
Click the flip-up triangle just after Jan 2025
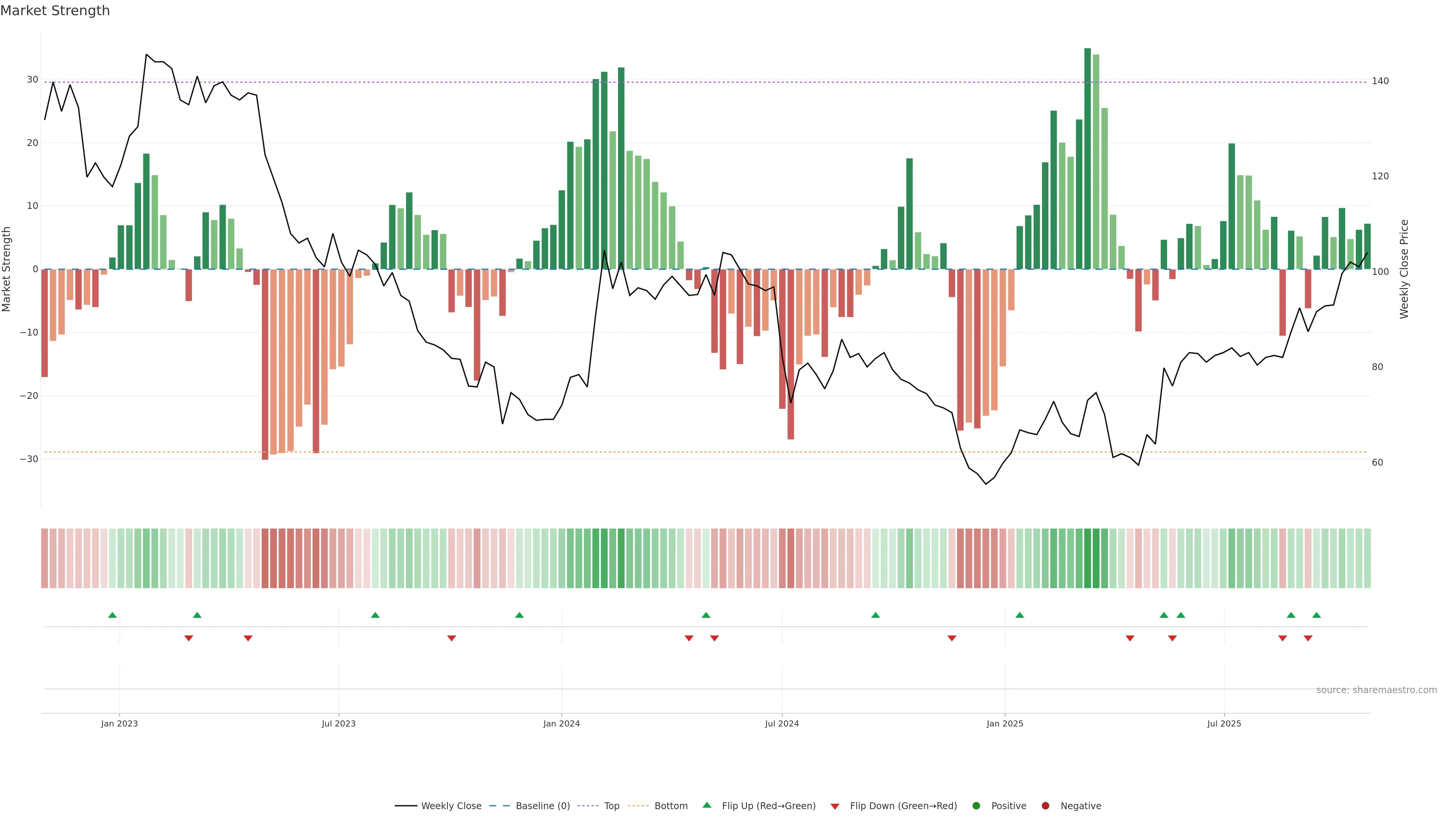[1020, 615]
